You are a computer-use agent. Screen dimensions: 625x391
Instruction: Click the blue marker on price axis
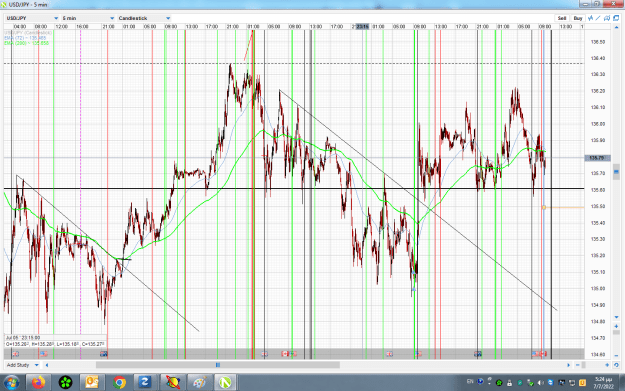pyautogui.click(x=616, y=172)
